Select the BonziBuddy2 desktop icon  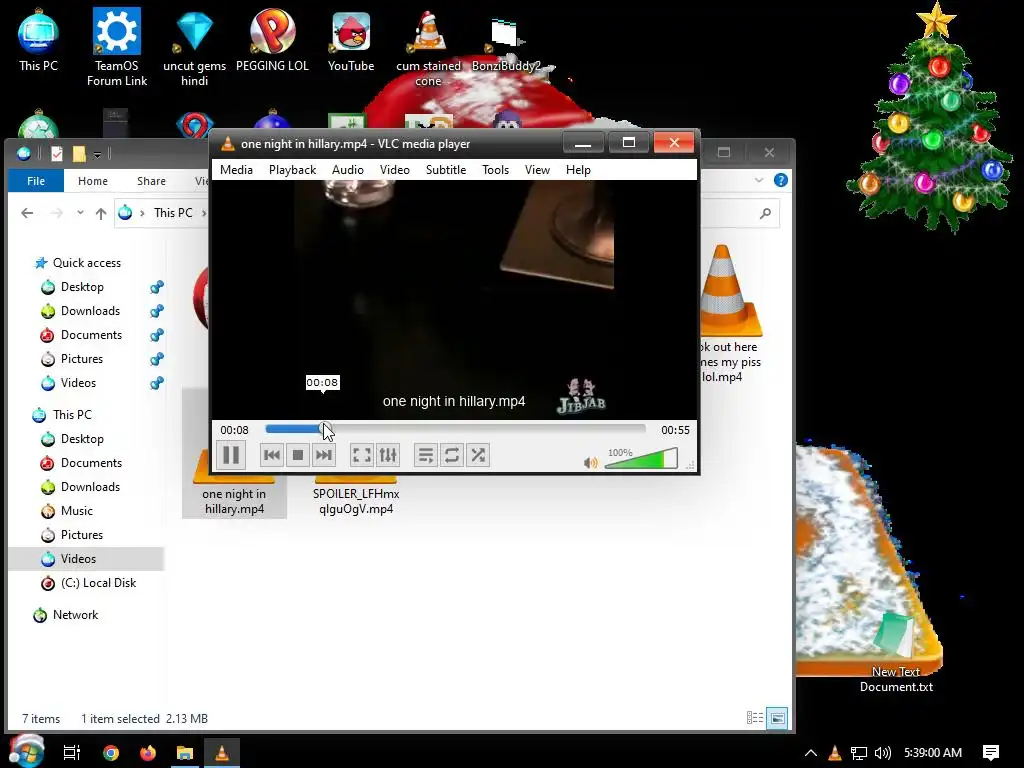[x=506, y=43]
